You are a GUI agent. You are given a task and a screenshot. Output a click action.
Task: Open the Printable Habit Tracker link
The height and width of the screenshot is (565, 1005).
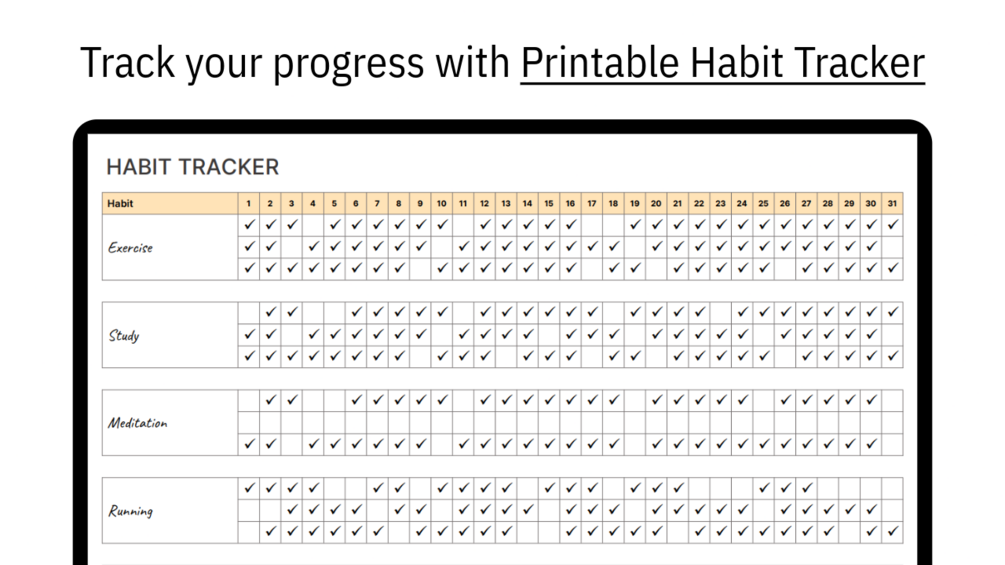tap(722, 64)
